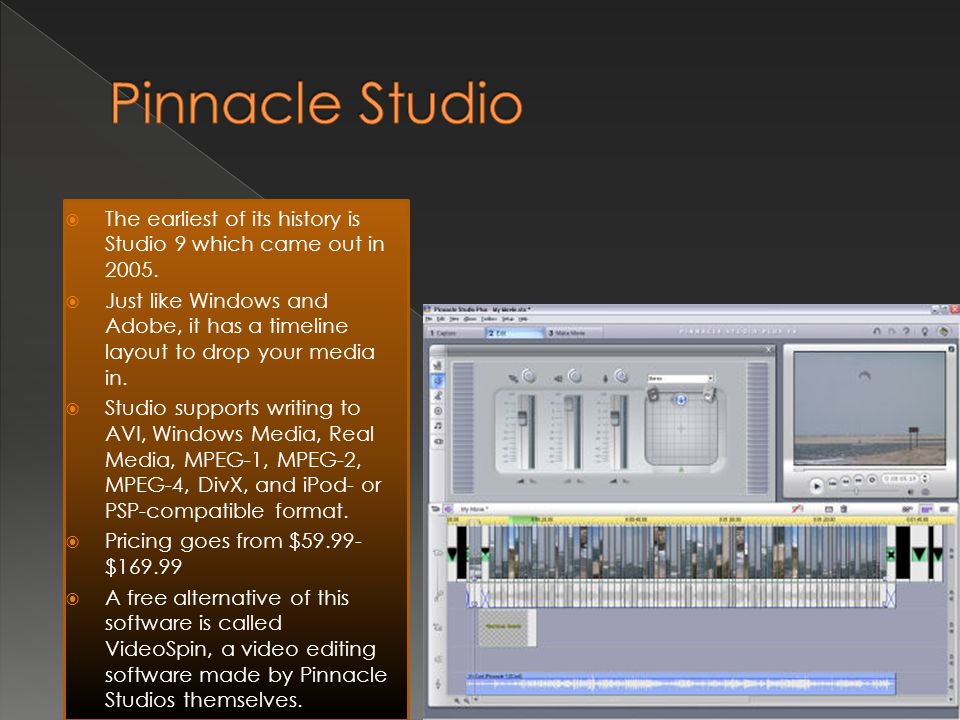Viewport: 960px width, 720px height.
Task: Click the open audio toolbox speaker icon
Action: (449, 508)
